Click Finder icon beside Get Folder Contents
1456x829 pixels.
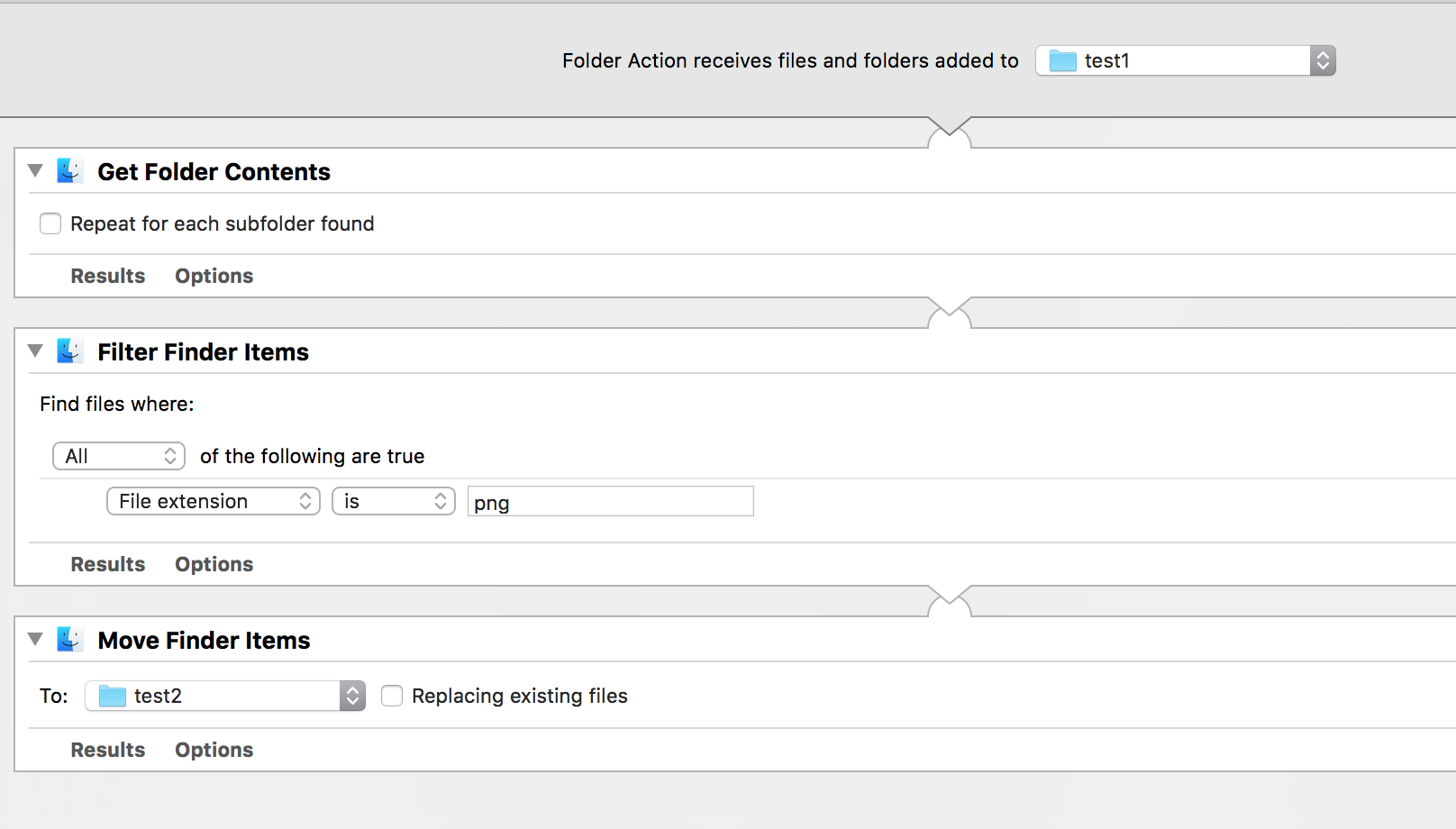[69, 171]
